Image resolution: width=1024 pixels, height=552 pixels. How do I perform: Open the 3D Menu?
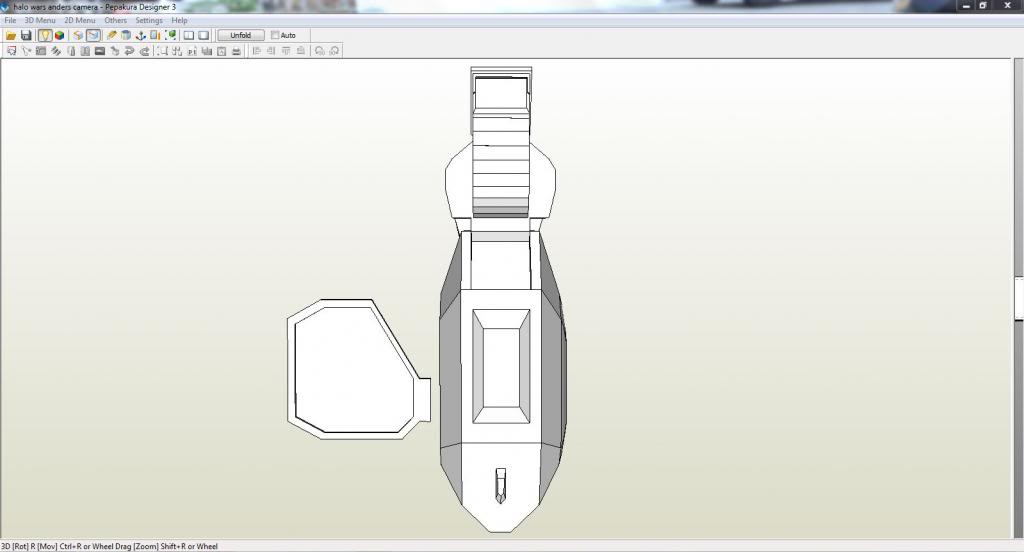(40, 20)
